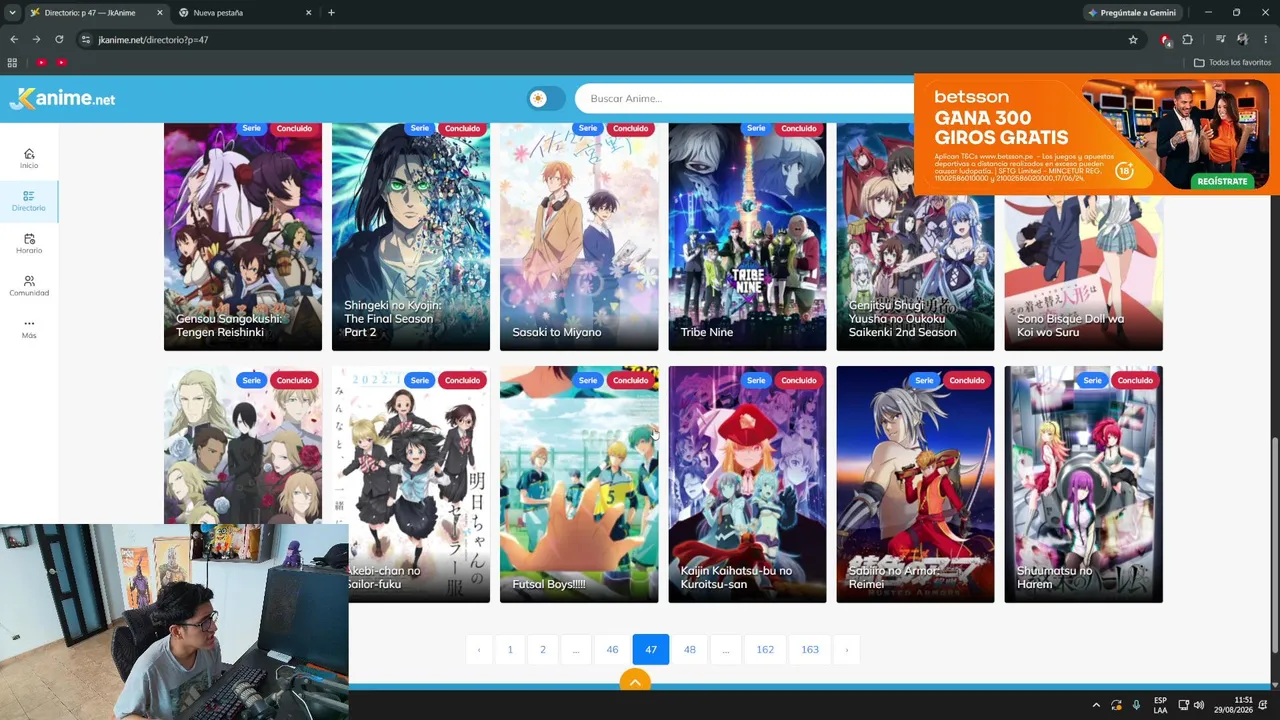Screen dimensions: 1280x720
Task: Click the Buscar Anime search field
Action: tap(745, 98)
